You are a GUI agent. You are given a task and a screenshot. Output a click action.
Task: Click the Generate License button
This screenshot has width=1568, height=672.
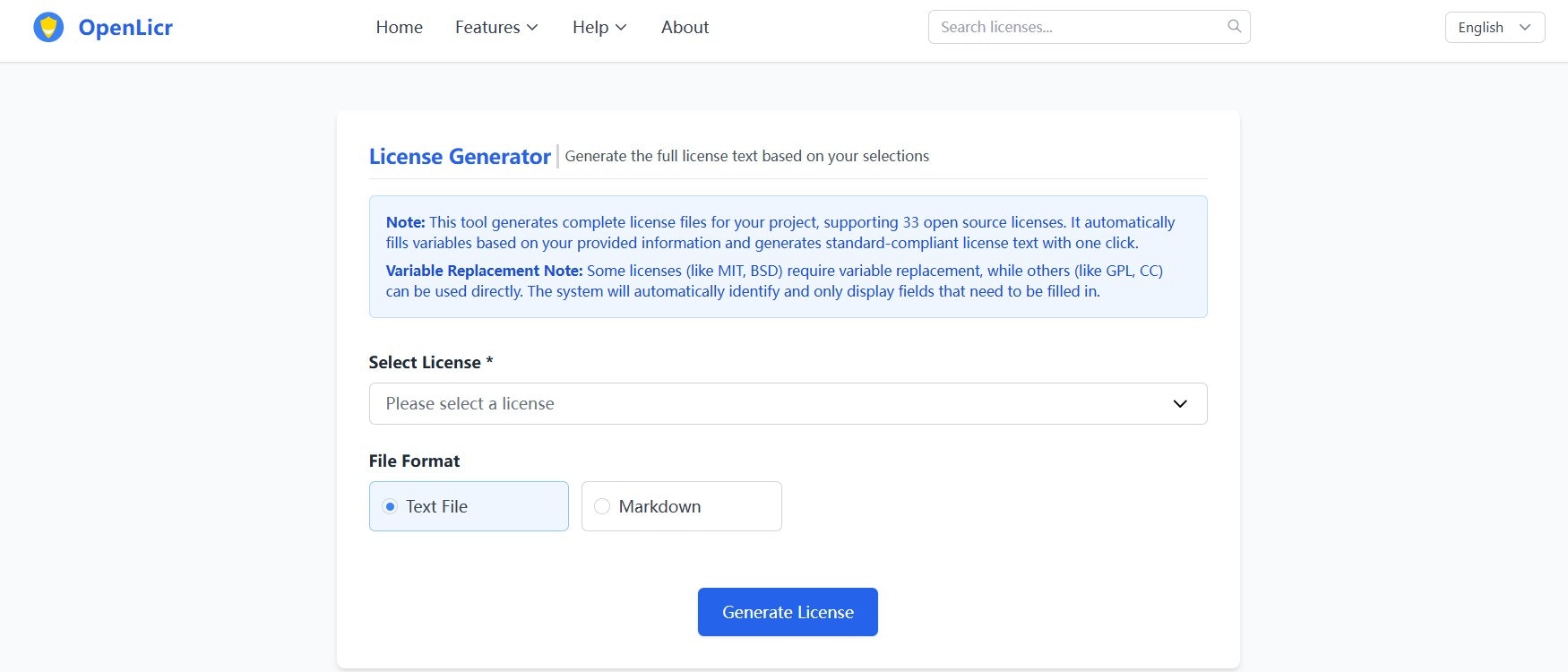pyautogui.click(x=788, y=612)
